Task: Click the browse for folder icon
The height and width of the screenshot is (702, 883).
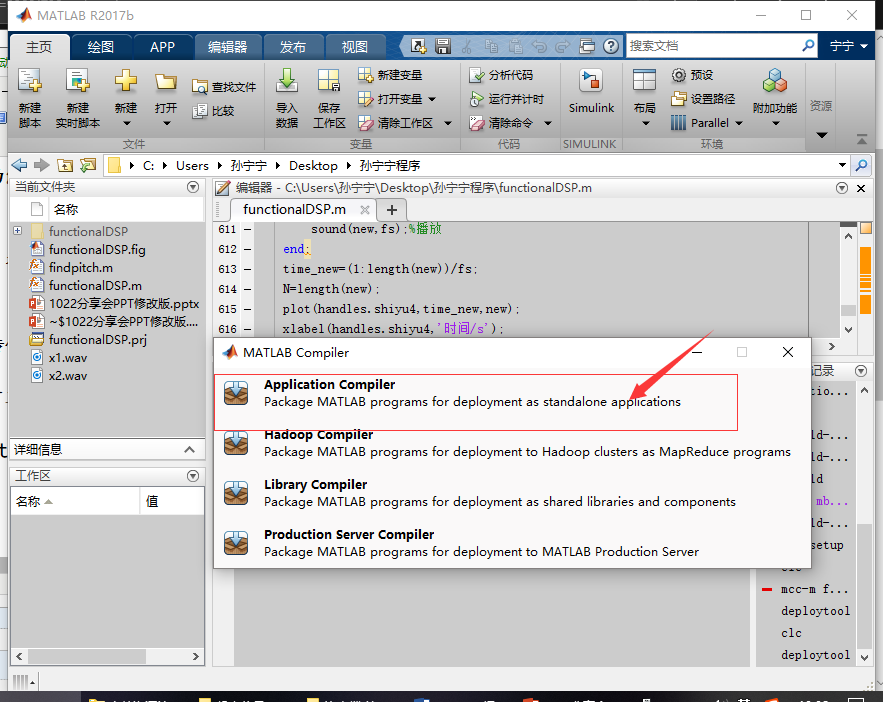Action: click(88, 166)
